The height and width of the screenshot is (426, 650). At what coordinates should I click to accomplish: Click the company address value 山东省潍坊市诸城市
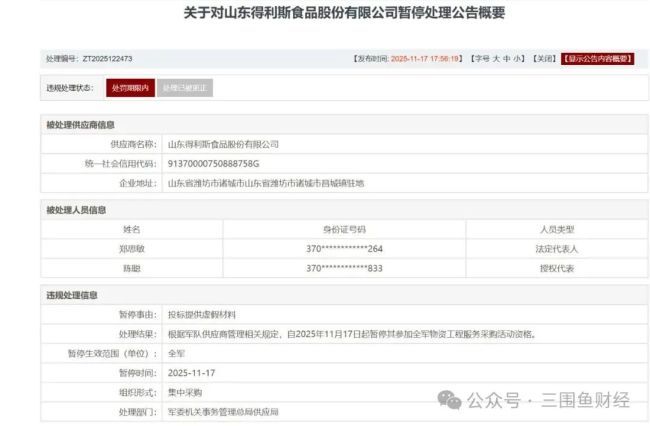[x=266, y=183]
